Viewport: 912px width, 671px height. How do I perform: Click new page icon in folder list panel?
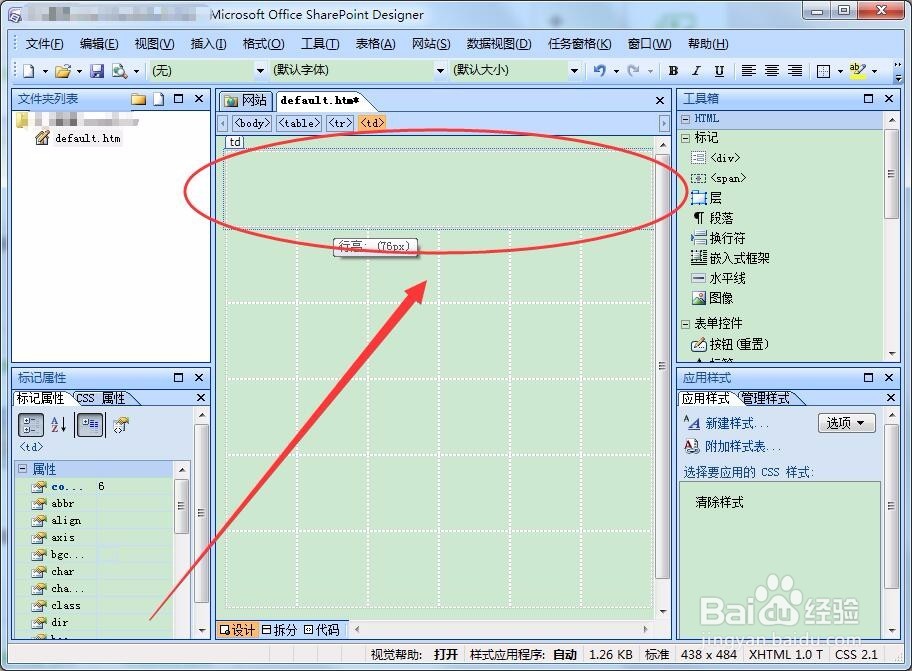click(x=158, y=99)
